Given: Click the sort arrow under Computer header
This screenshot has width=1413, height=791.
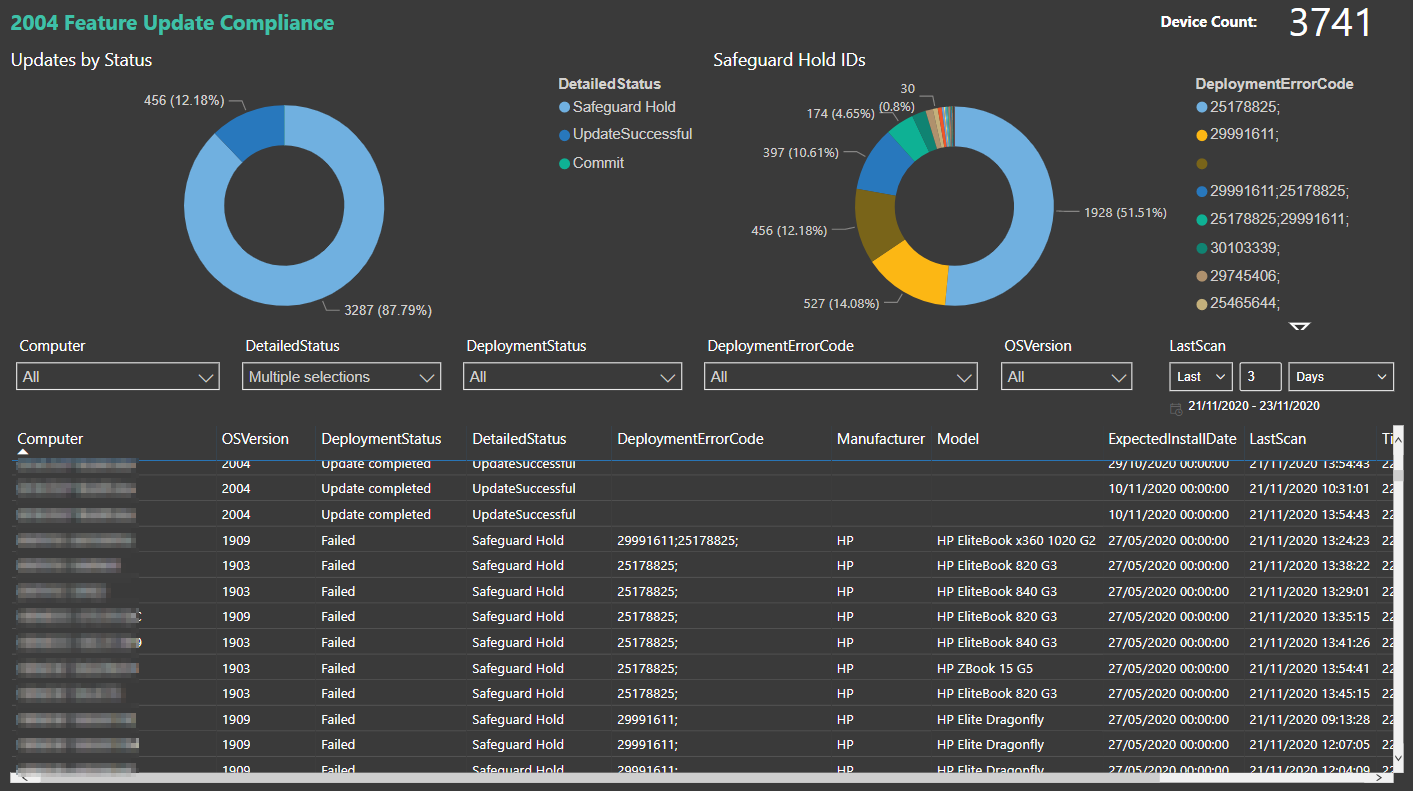Looking at the screenshot, I should click(23, 452).
